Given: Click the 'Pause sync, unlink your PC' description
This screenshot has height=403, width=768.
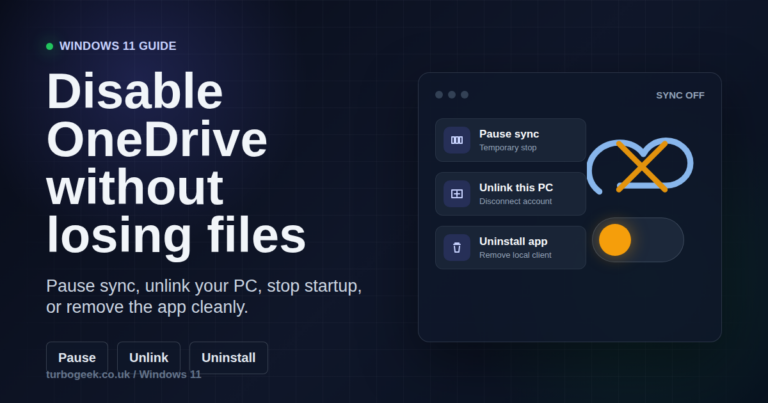Looking at the screenshot, I should tap(204, 296).
